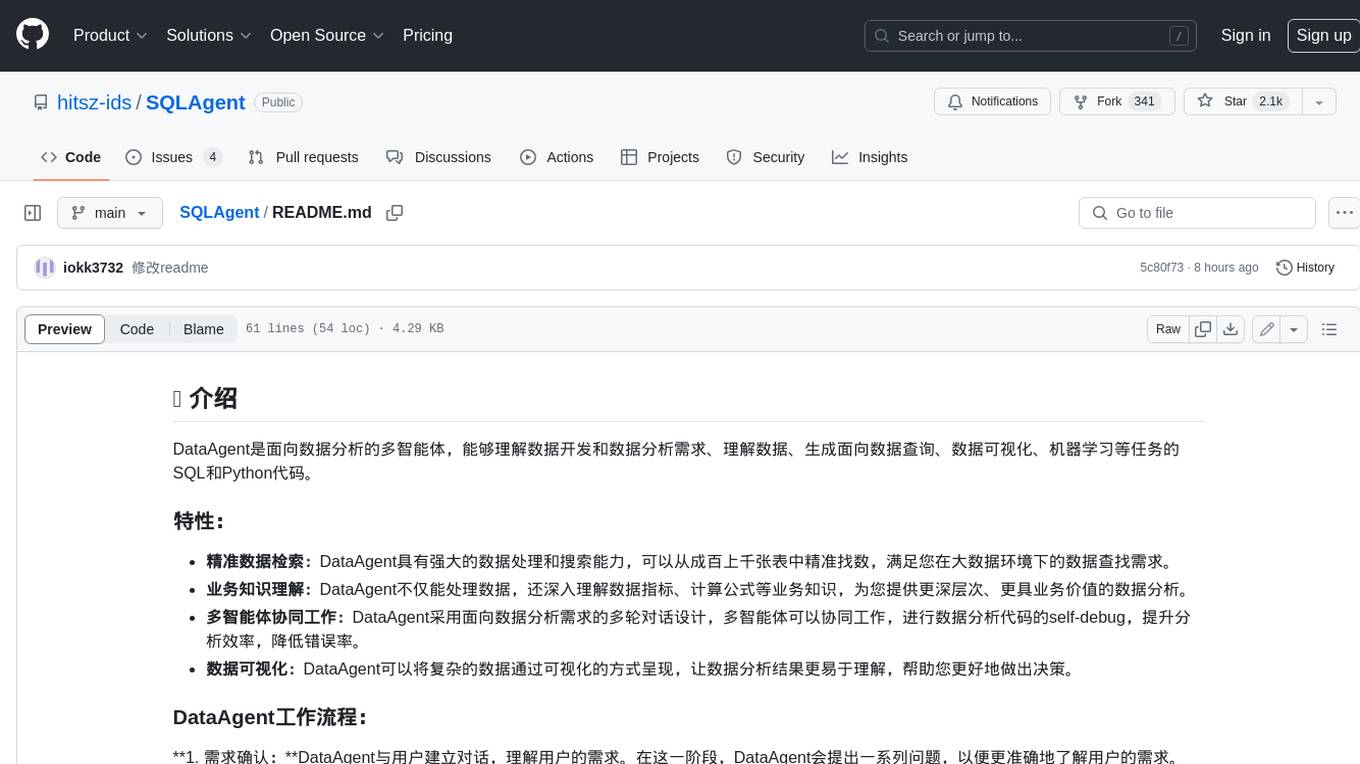Click the Sign in link
1360x764 pixels.
[x=1245, y=35]
